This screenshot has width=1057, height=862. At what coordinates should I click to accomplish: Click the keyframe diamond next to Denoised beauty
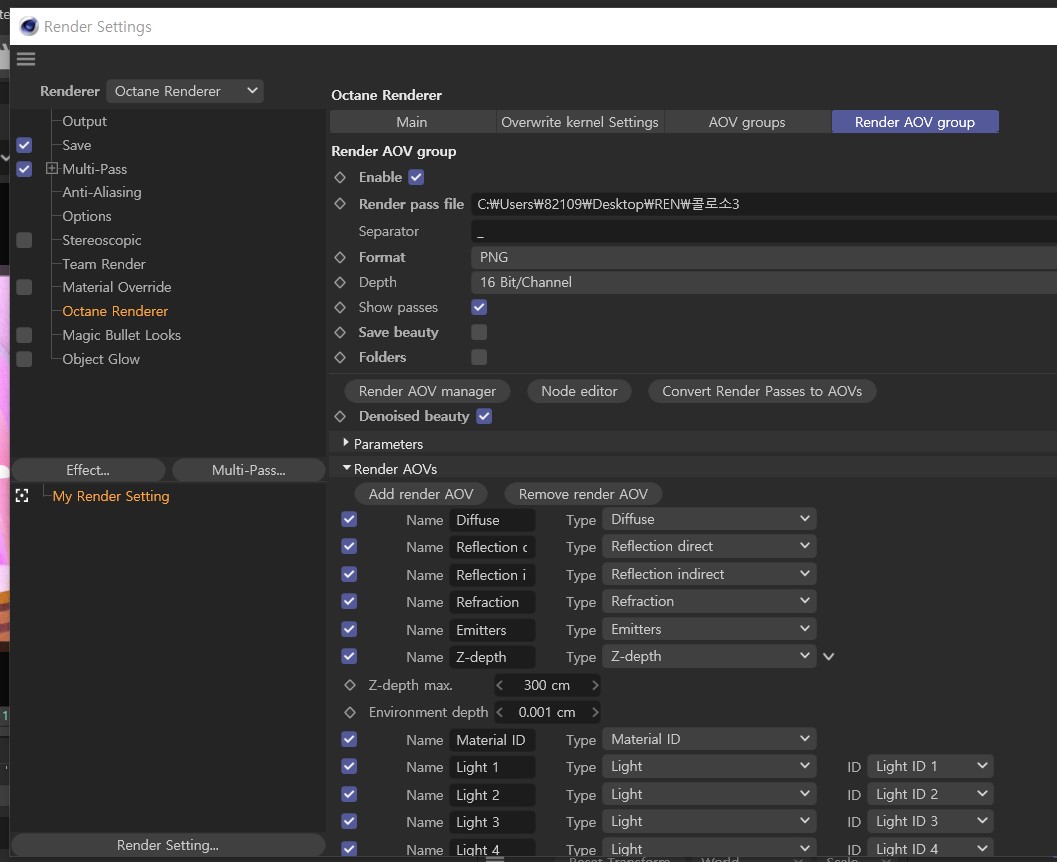pyautogui.click(x=340, y=417)
